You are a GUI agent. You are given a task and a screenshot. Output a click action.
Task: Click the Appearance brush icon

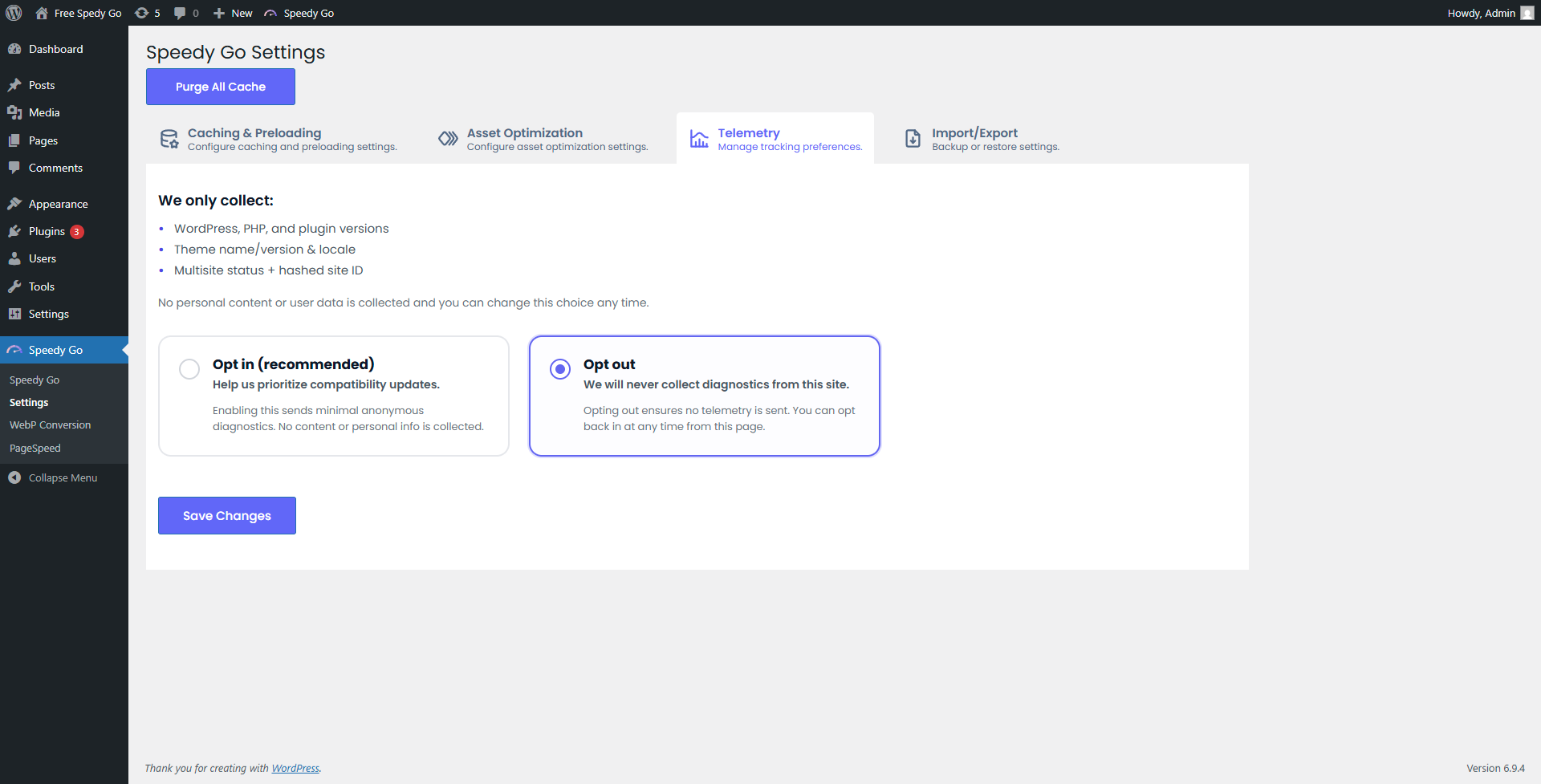14,204
